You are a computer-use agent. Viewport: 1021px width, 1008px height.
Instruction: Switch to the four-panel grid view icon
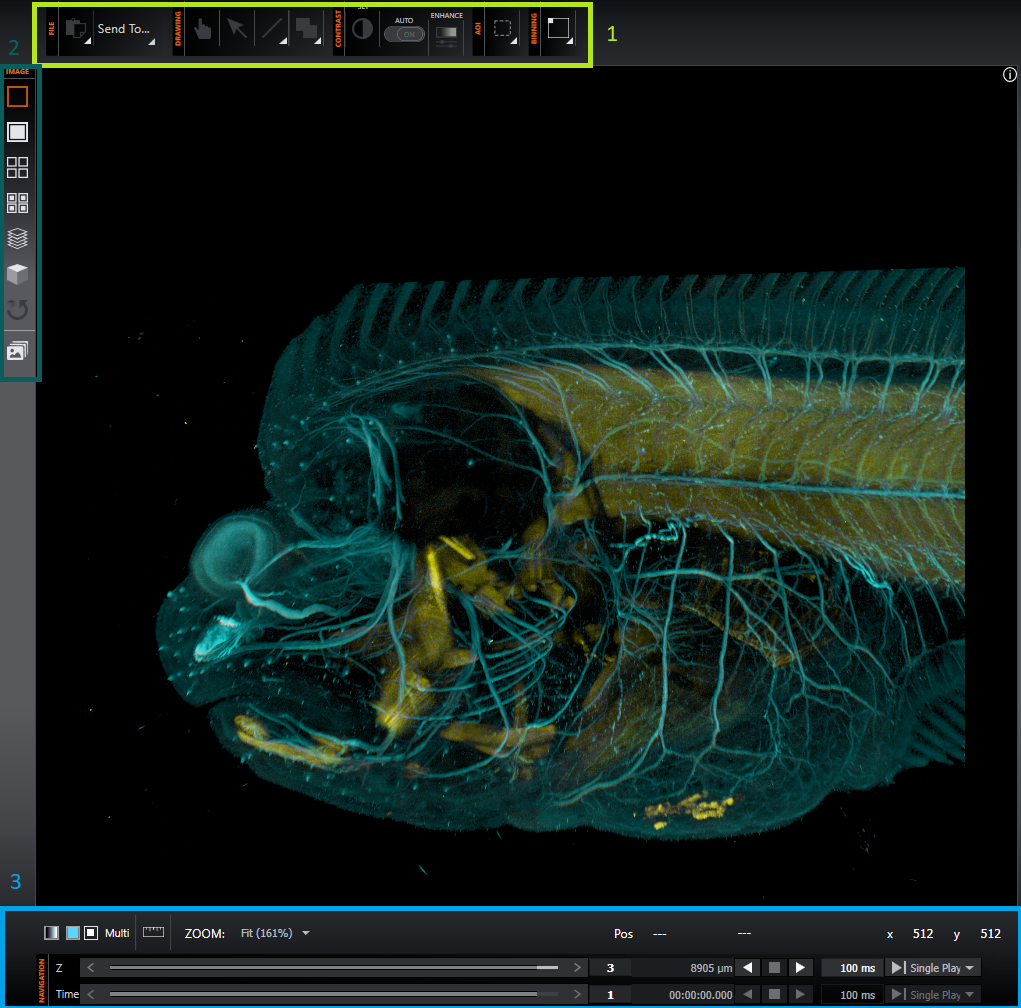point(17,168)
